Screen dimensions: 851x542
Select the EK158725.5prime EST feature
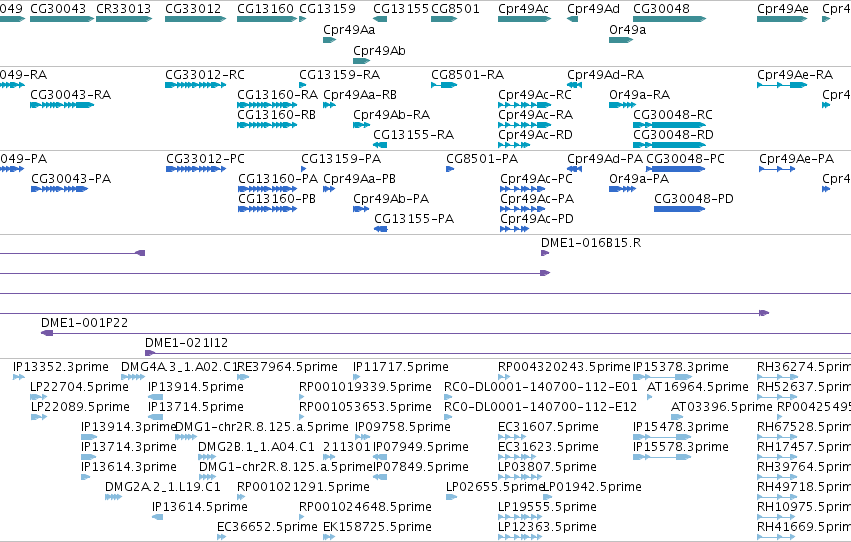329,537
